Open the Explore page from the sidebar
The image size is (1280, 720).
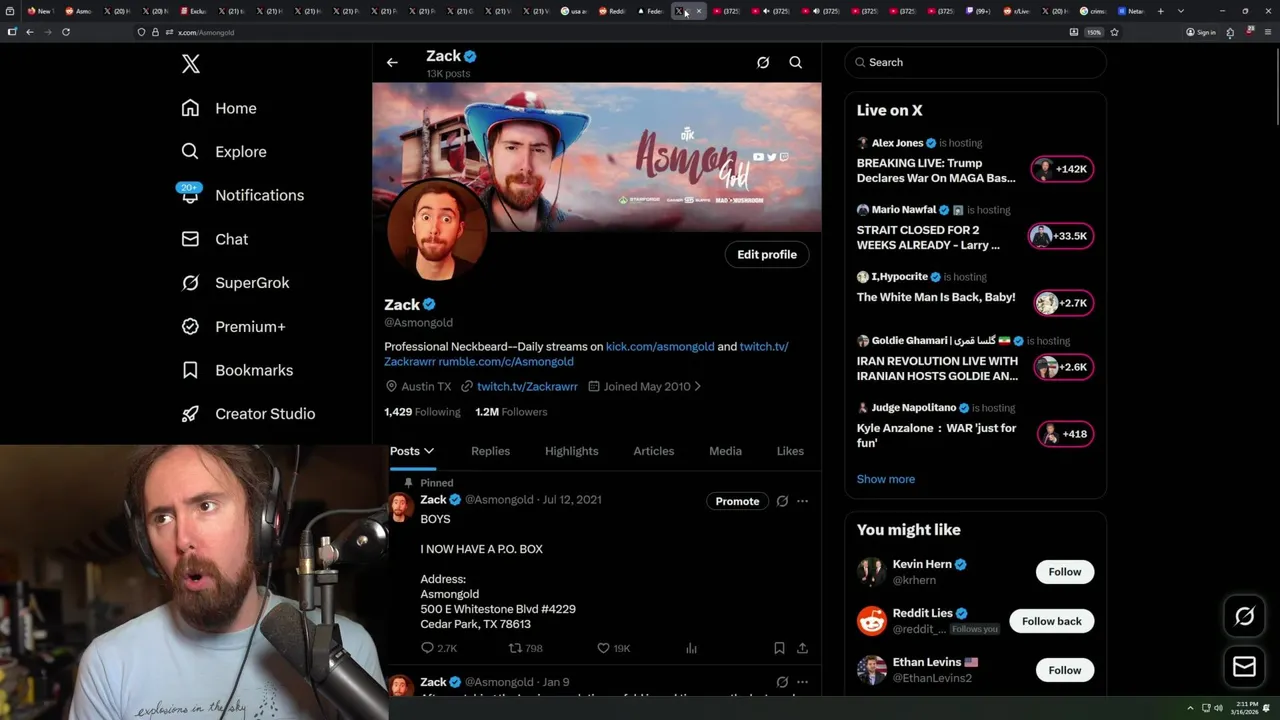point(224,152)
